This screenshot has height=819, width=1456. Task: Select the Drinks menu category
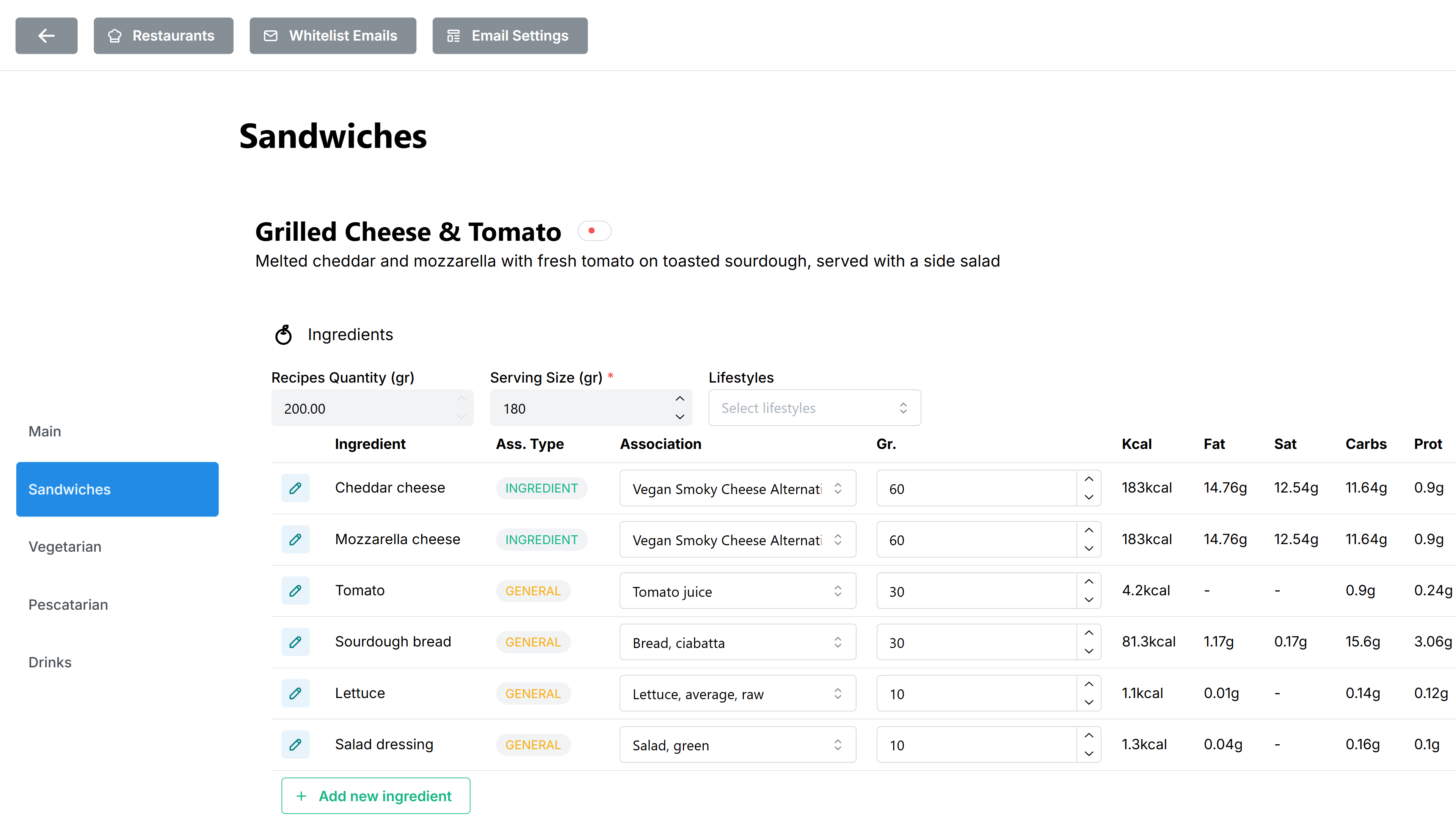pyautogui.click(x=118, y=662)
